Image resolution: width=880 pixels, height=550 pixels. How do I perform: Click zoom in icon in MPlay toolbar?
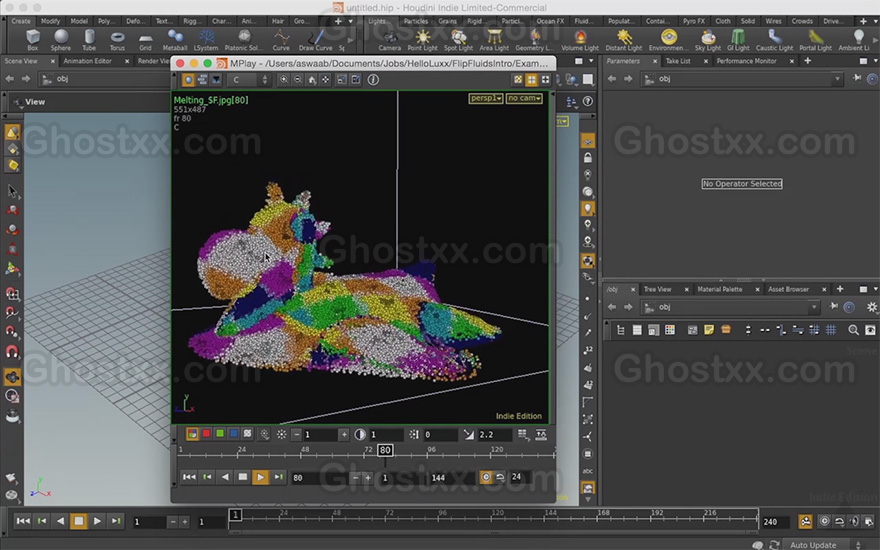pyautogui.click(x=284, y=80)
